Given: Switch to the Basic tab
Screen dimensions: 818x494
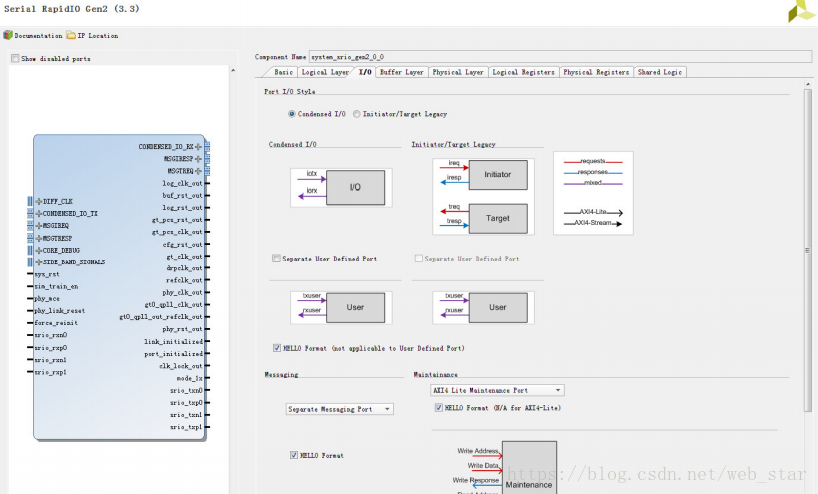Looking at the screenshot, I should click(284, 72).
